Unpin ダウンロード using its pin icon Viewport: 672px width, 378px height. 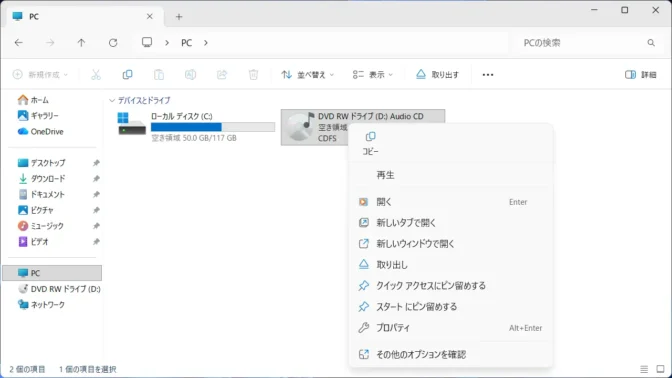tap(96, 178)
